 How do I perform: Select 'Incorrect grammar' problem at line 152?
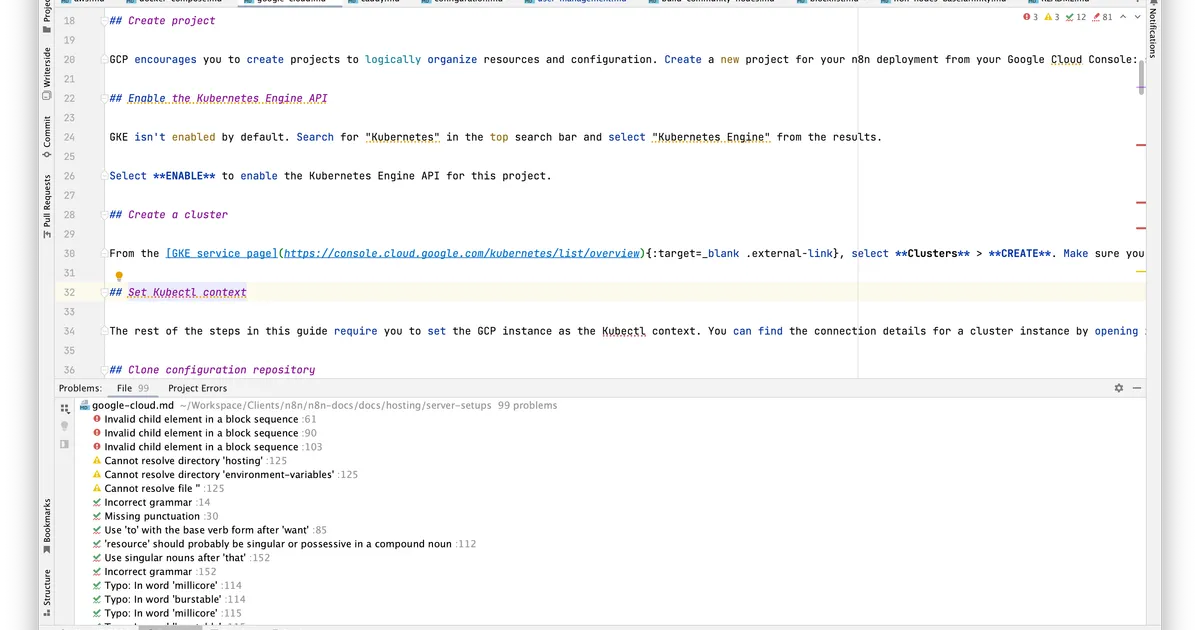click(154, 572)
